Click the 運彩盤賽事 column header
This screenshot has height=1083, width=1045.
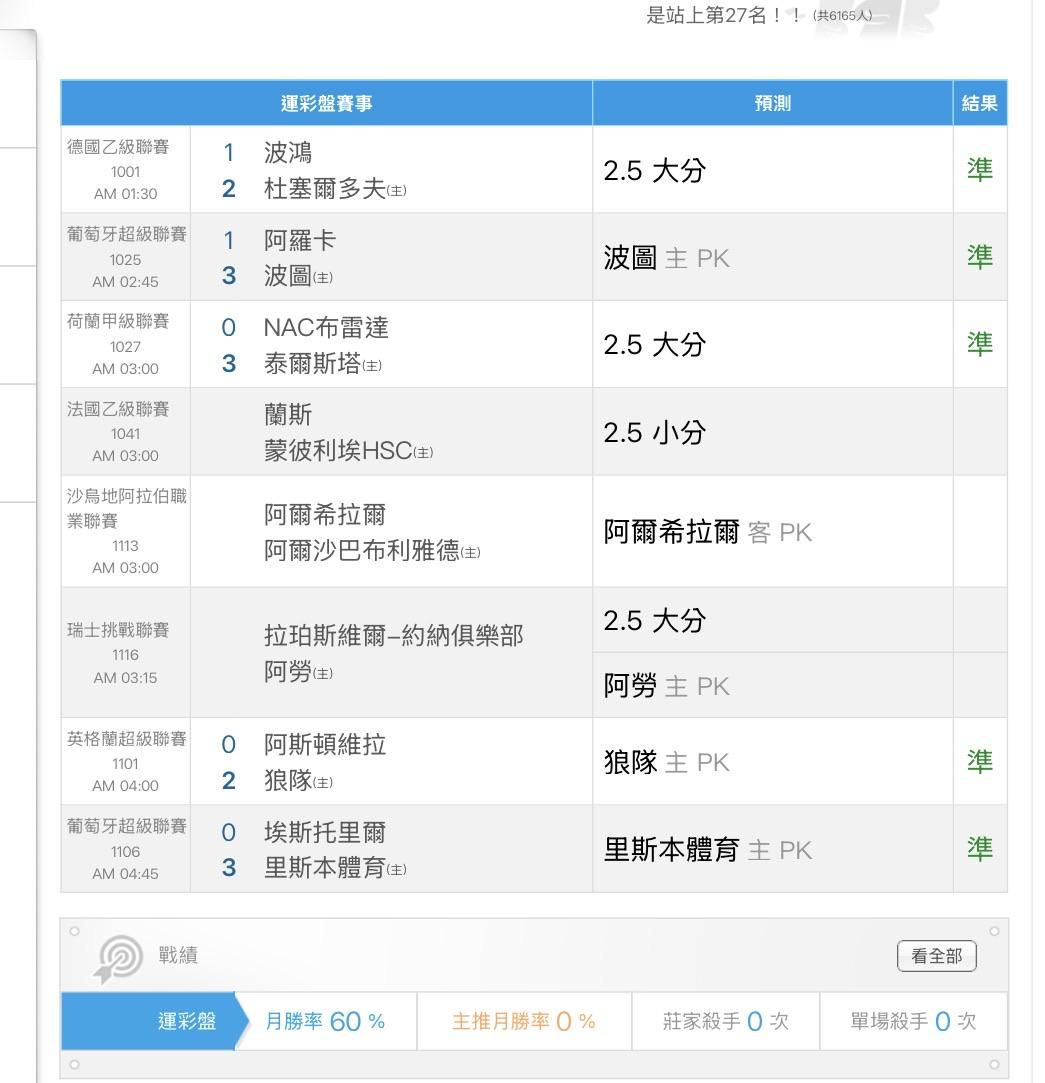[x=326, y=103]
